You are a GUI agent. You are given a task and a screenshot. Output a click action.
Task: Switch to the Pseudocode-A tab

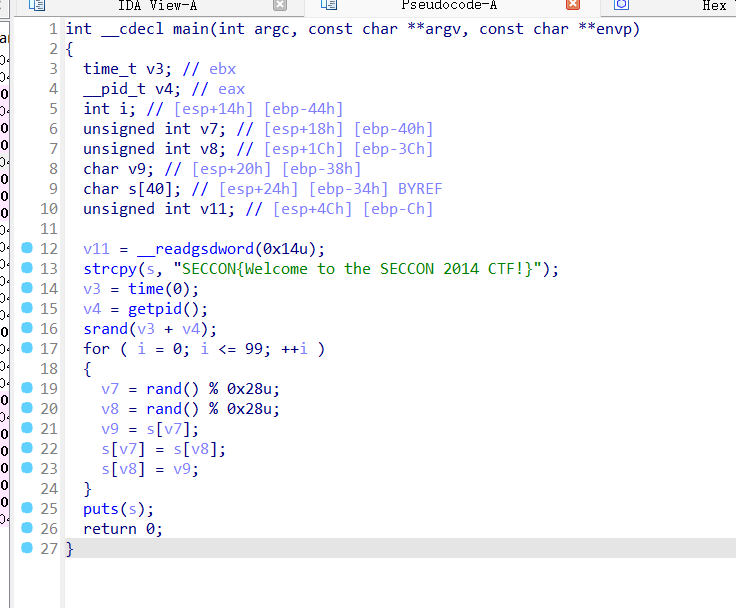pyautogui.click(x=449, y=6)
